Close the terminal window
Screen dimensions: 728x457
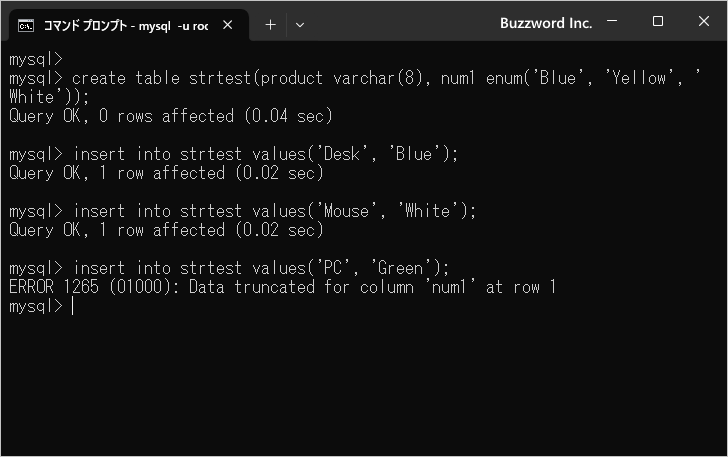tap(703, 21)
